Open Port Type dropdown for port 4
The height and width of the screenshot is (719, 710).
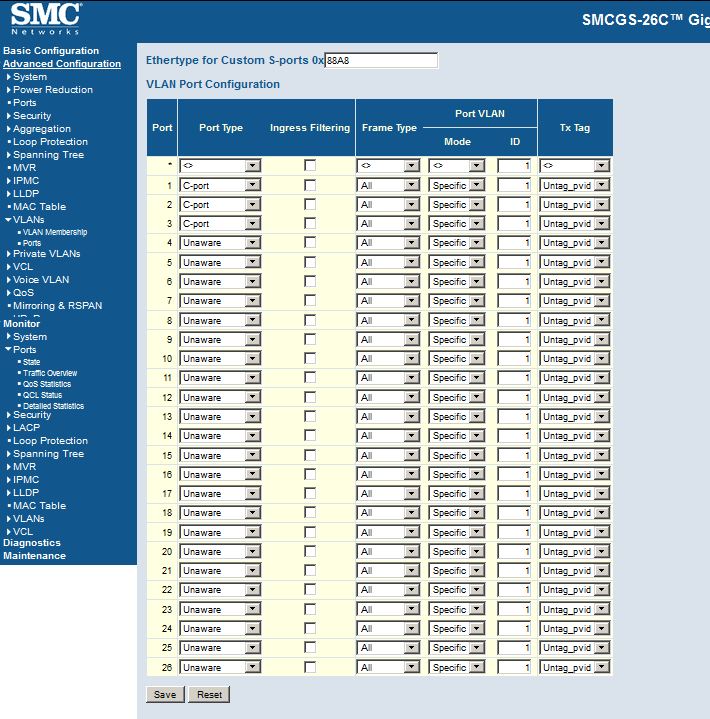[220, 243]
